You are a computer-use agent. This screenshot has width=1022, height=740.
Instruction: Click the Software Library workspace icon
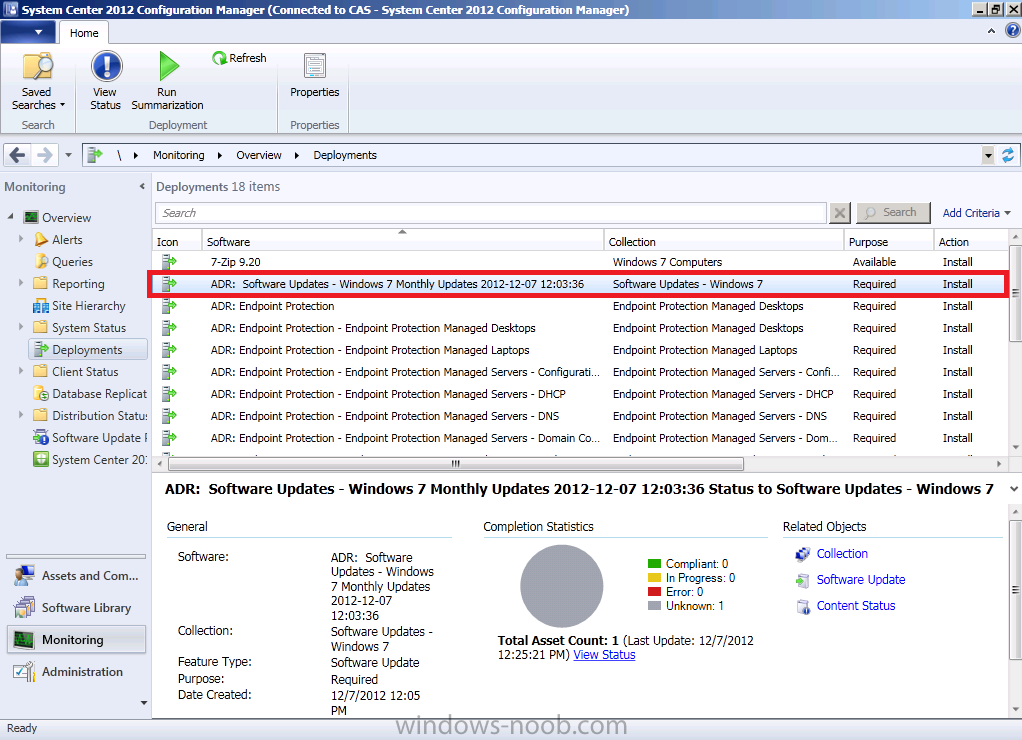pos(25,608)
